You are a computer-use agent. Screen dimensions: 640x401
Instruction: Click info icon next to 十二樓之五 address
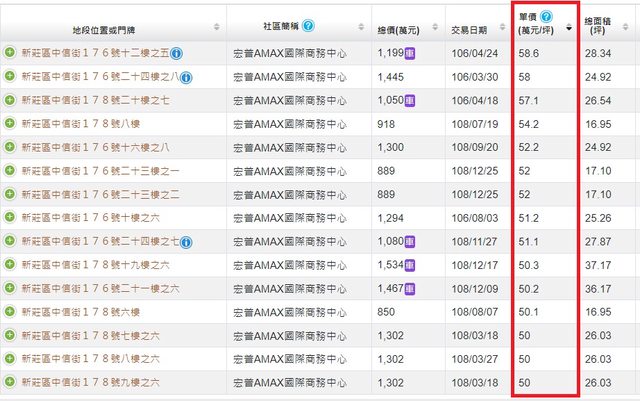click(177, 52)
